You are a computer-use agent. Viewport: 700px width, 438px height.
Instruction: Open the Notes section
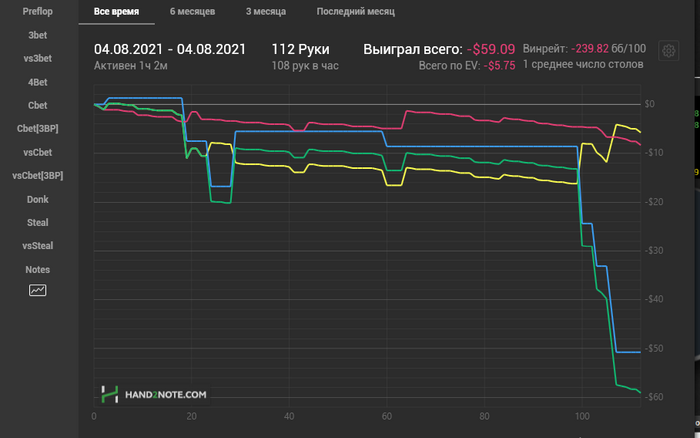(x=38, y=269)
